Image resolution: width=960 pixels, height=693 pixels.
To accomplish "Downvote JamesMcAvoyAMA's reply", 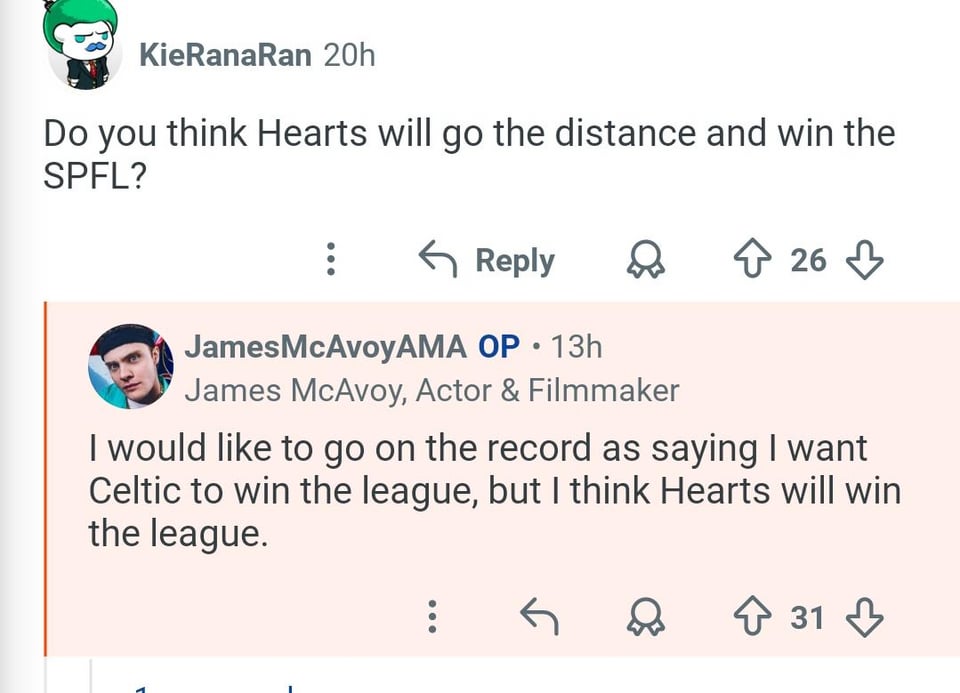I will 865,617.
